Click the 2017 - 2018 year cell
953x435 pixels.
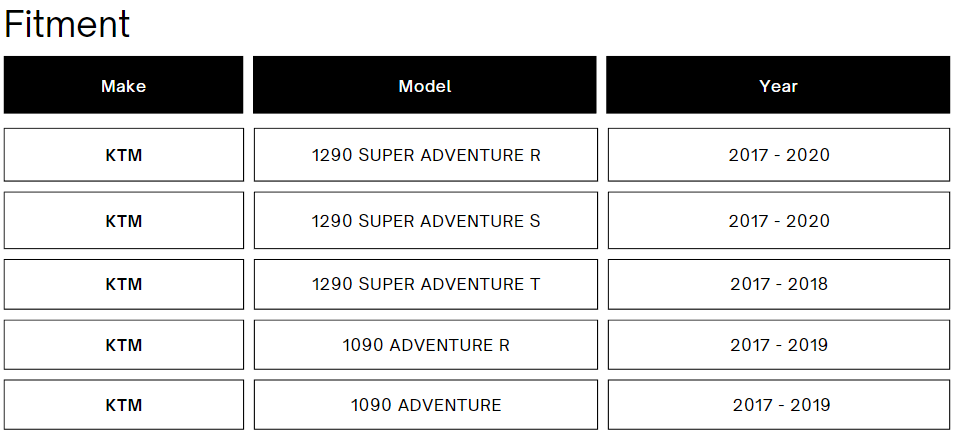tap(779, 284)
